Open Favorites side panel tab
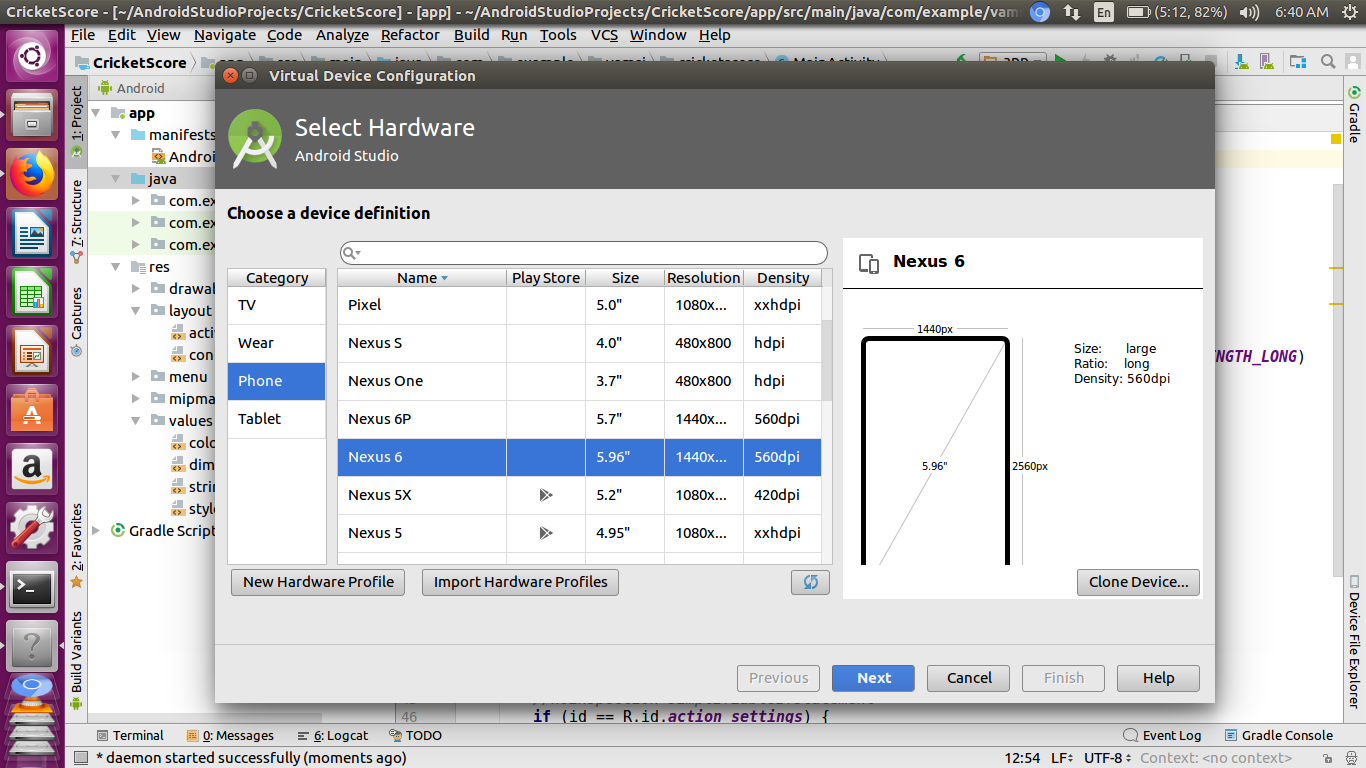The width and height of the screenshot is (1366, 768). click(x=77, y=545)
